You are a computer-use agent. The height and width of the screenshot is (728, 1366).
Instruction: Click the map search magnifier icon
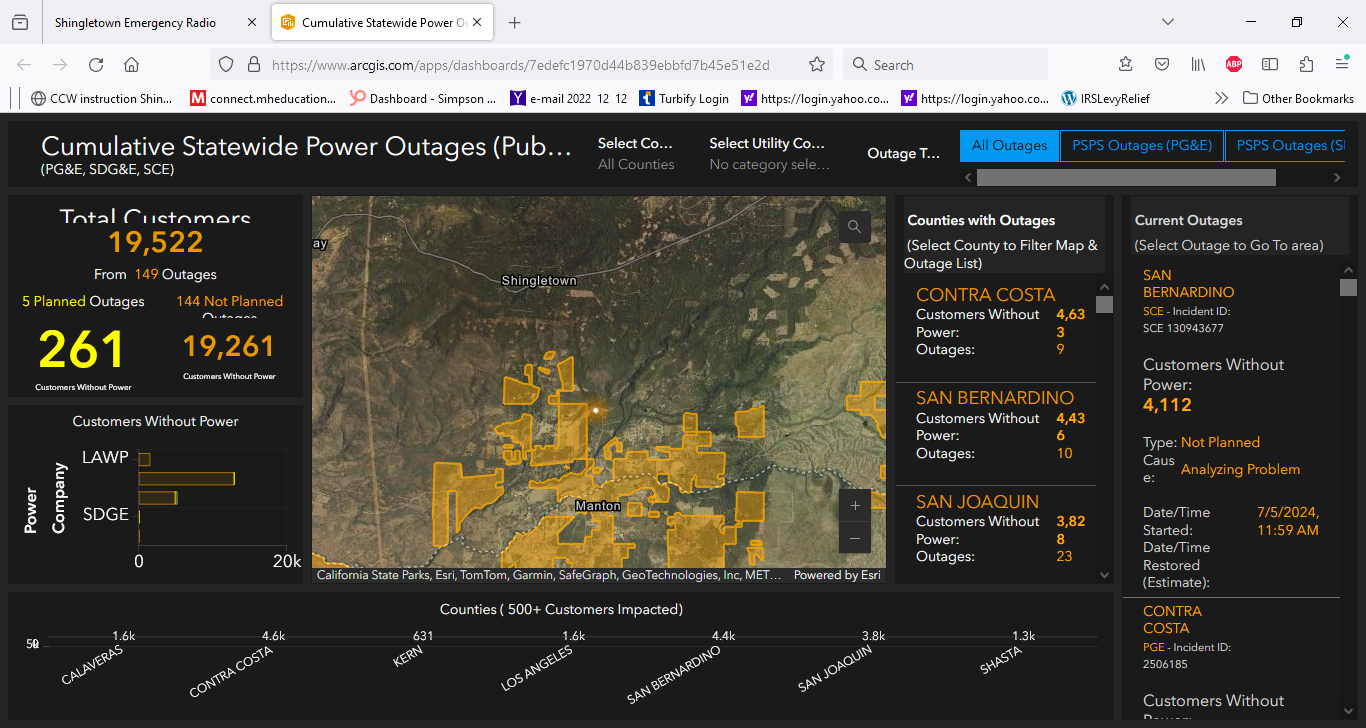tap(854, 227)
